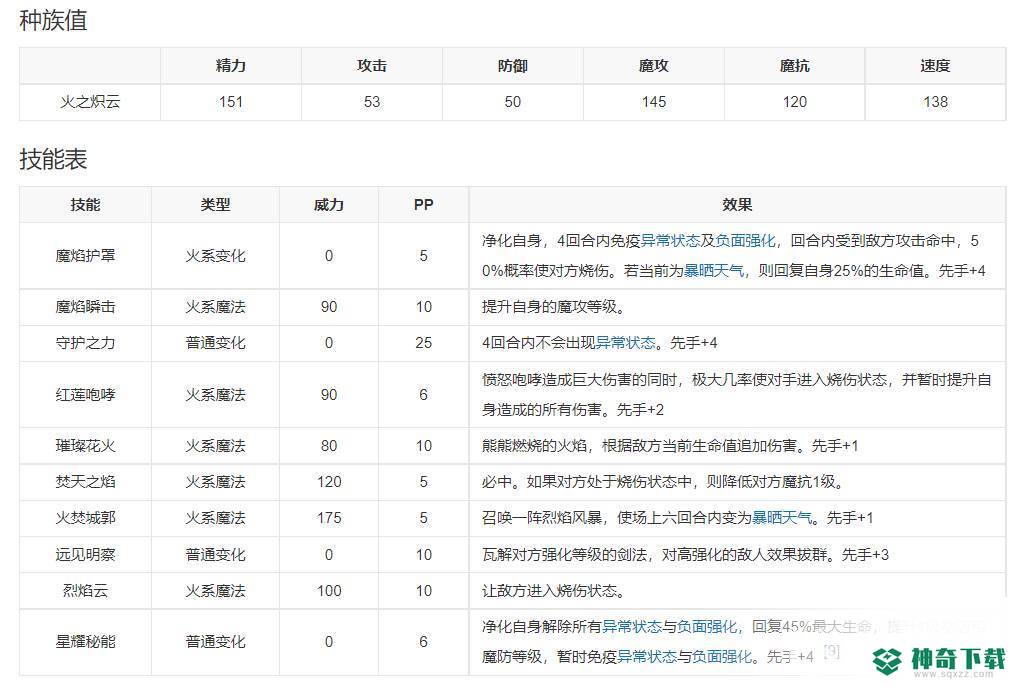The image size is (1026, 698).
Task: Select the 速度 value 138
Action: pos(935,102)
